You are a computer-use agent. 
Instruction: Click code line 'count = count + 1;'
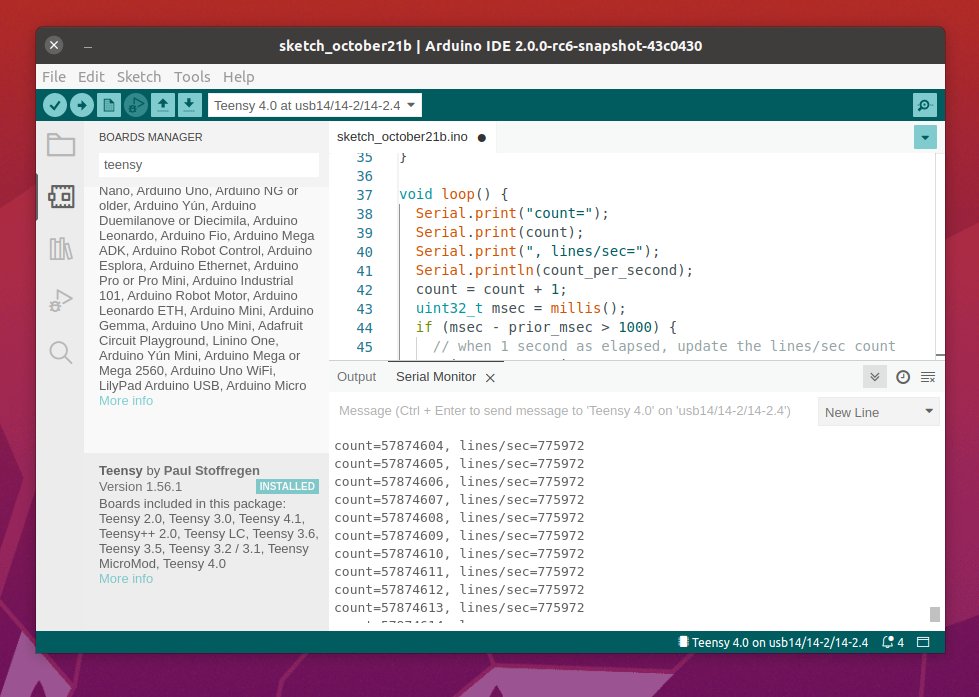point(491,289)
